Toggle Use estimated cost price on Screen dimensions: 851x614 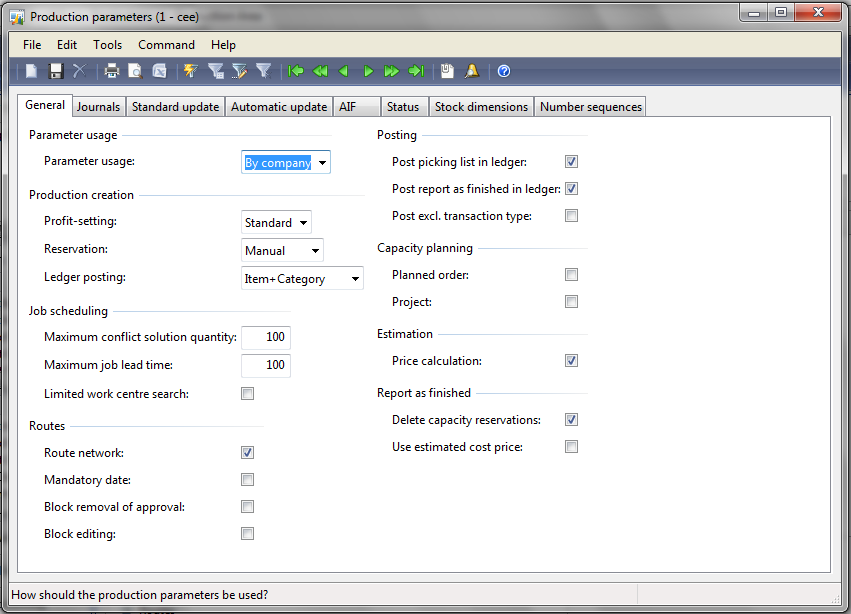pyautogui.click(x=571, y=446)
